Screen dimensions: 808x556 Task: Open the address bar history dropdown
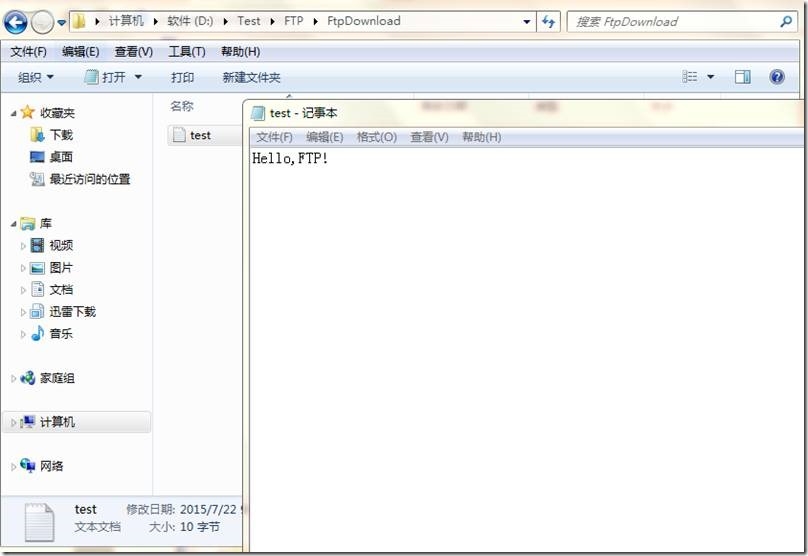tap(526, 22)
